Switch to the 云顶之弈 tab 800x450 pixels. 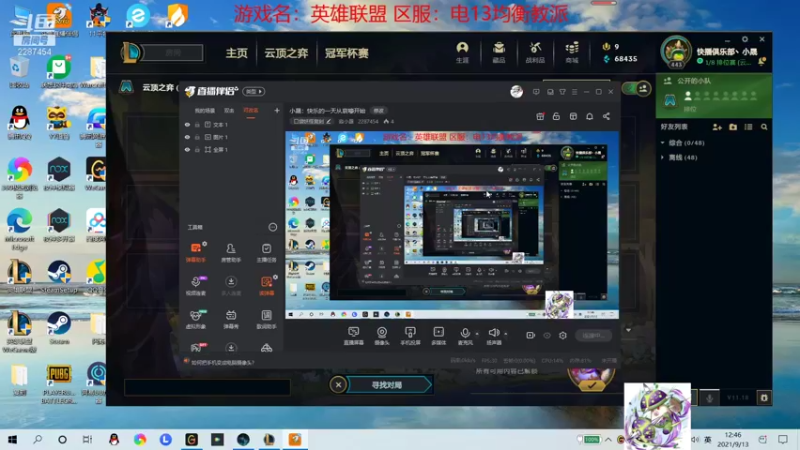point(286,53)
